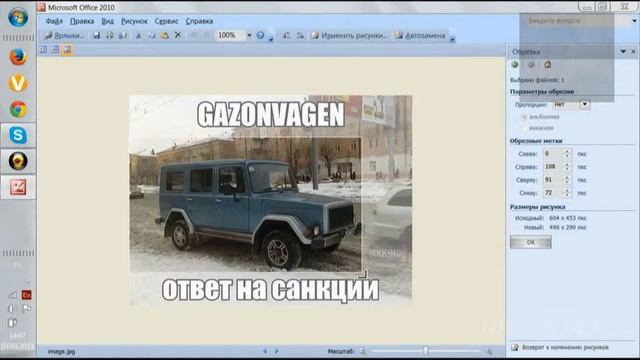
Task: Open the active Picture Manager taskbar icon
Action: tap(18, 187)
